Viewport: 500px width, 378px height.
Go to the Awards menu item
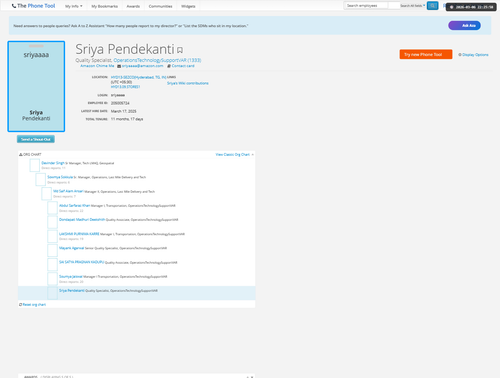(133, 6)
